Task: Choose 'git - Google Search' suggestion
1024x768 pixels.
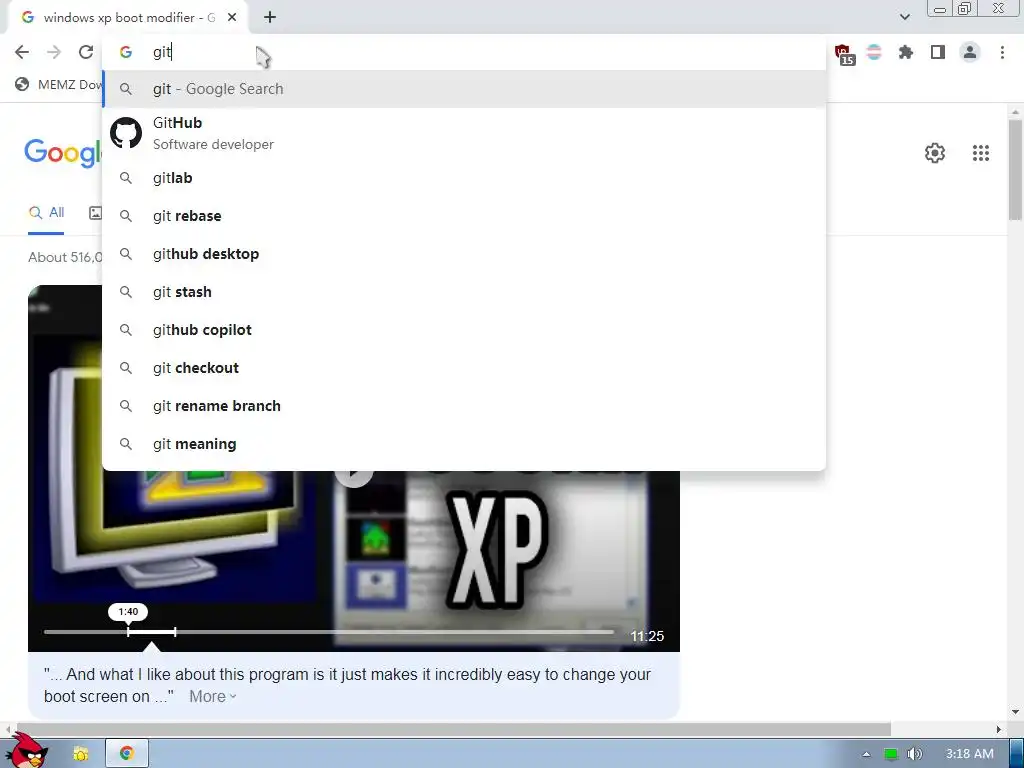Action: 464,89
